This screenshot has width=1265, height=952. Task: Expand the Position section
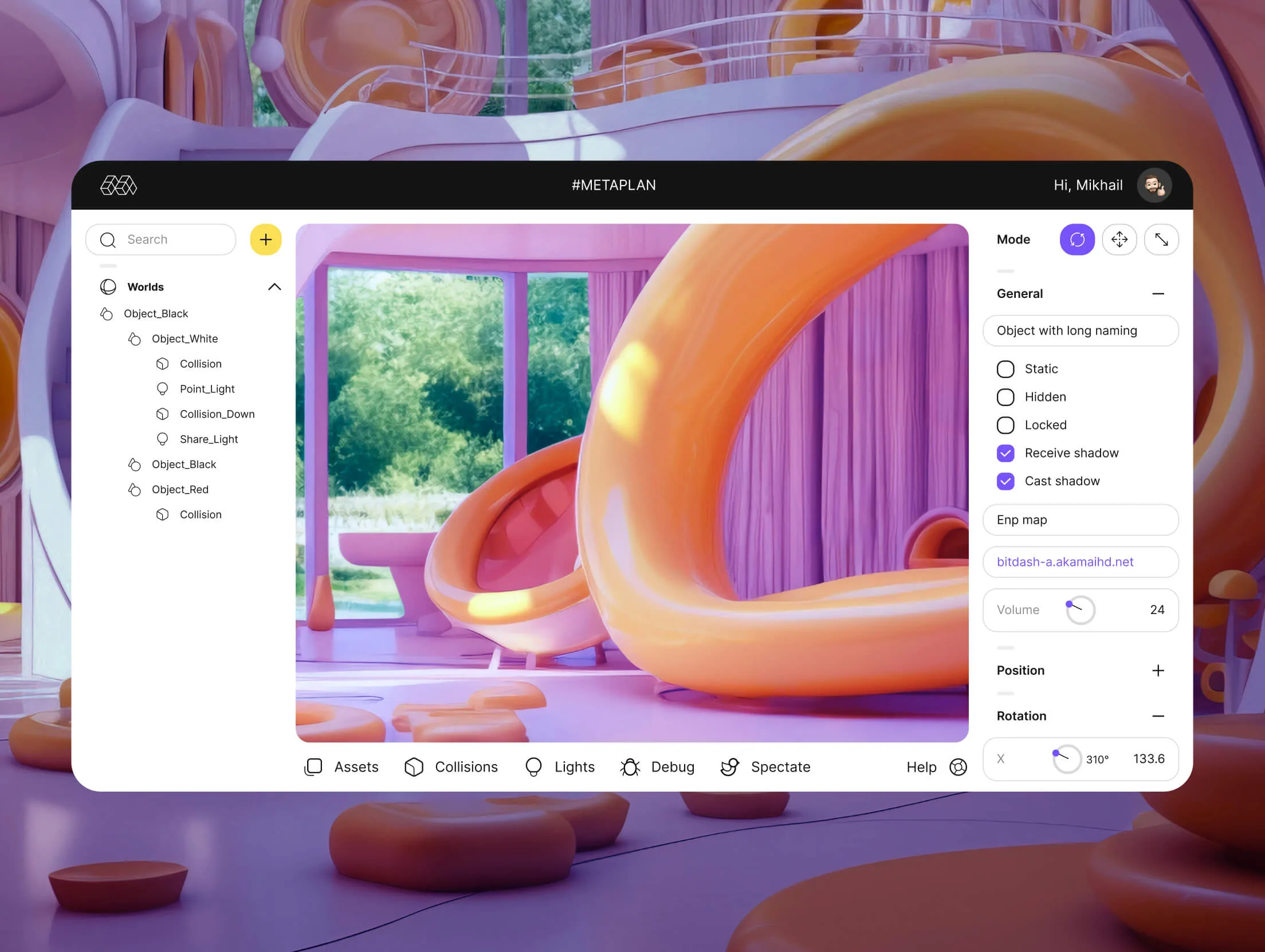click(1158, 670)
